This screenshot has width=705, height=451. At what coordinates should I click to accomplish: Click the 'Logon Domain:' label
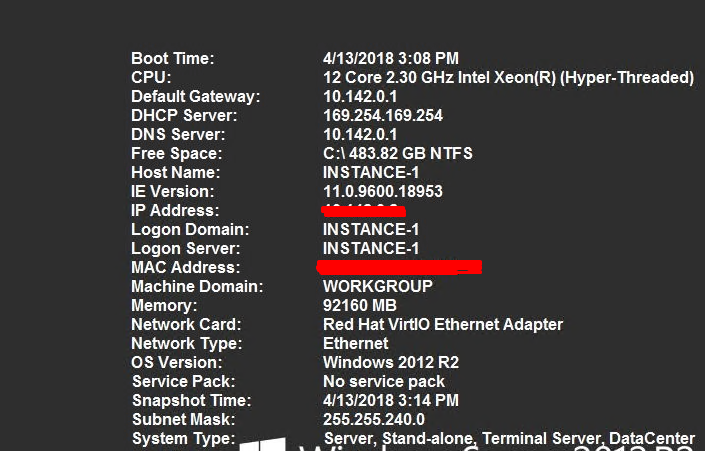pyautogui.click(x=190, y=229)
